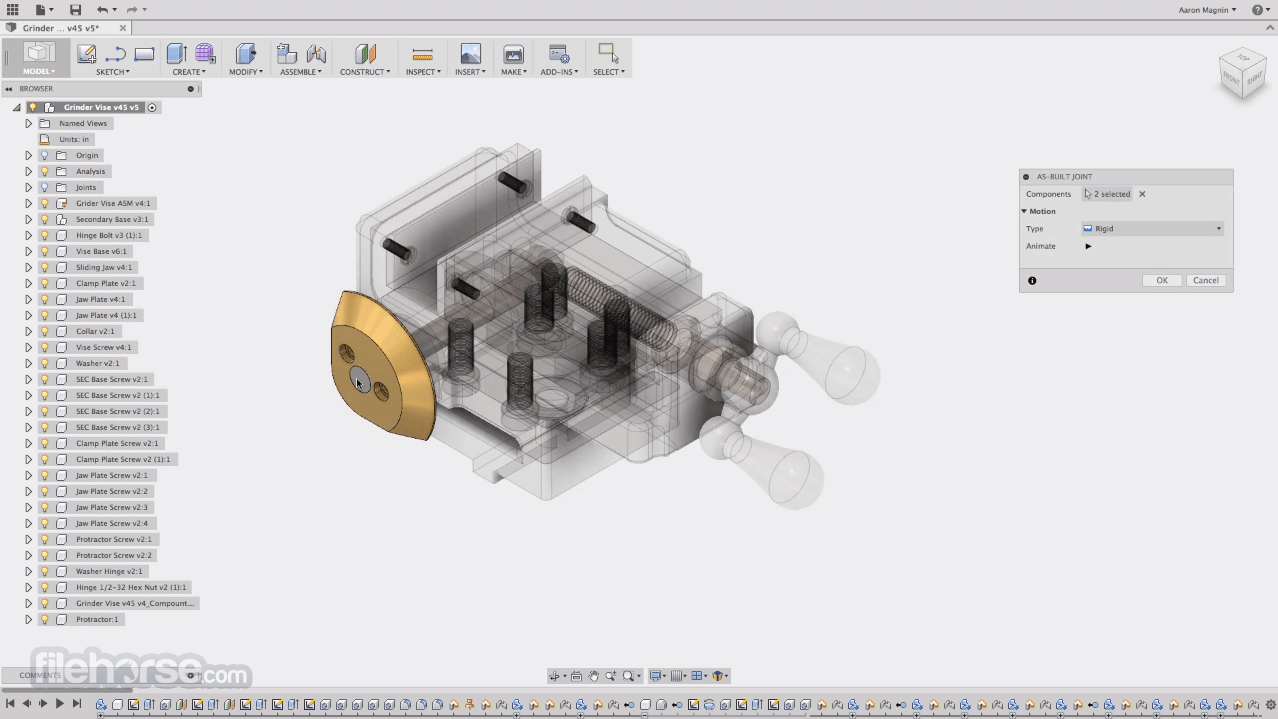The height and width of the screenshot is (719, 1278).
Task: Open the SKETCH menu
Action: 113,72
